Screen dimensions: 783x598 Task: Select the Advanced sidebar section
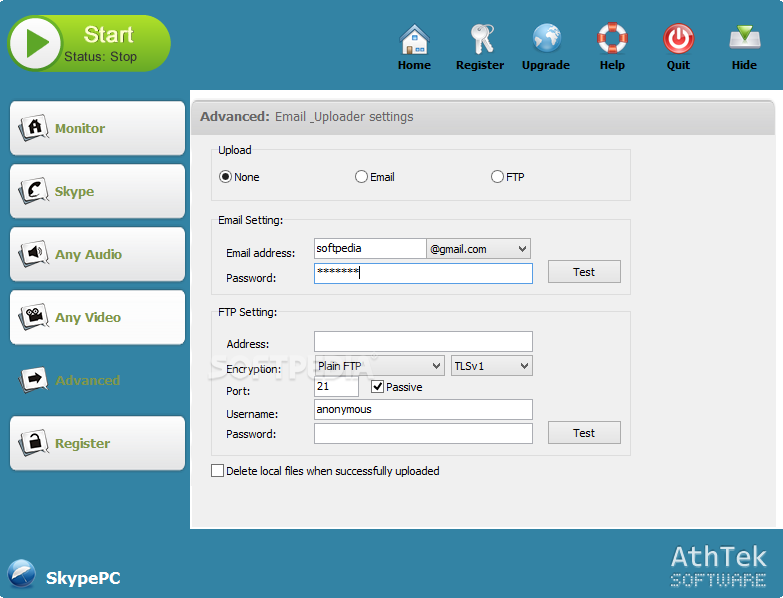(97, 380)
